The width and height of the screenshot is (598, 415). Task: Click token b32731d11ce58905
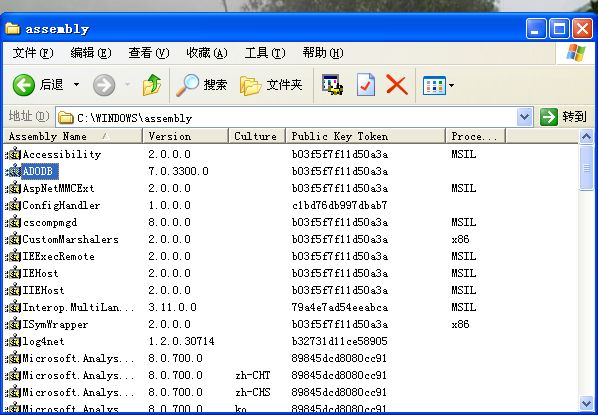click(x=340, y=341)
